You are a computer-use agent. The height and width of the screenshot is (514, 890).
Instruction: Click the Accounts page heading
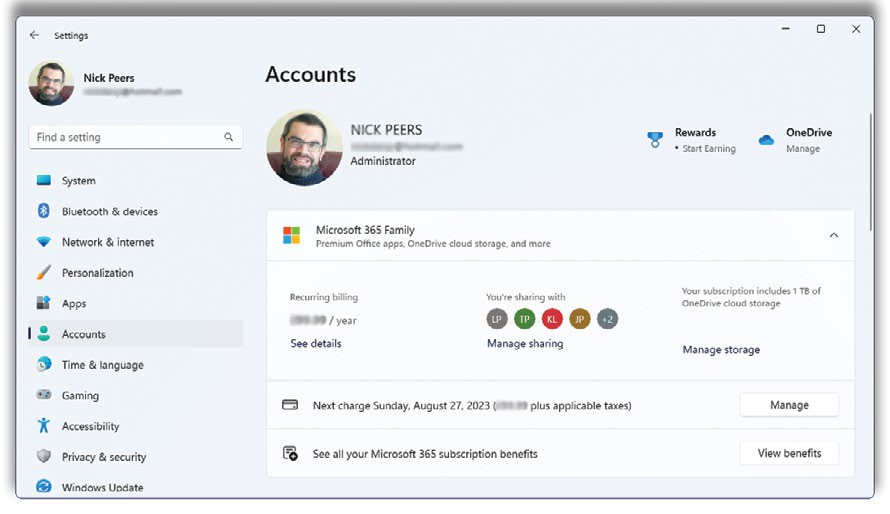[x=310, y=74]
